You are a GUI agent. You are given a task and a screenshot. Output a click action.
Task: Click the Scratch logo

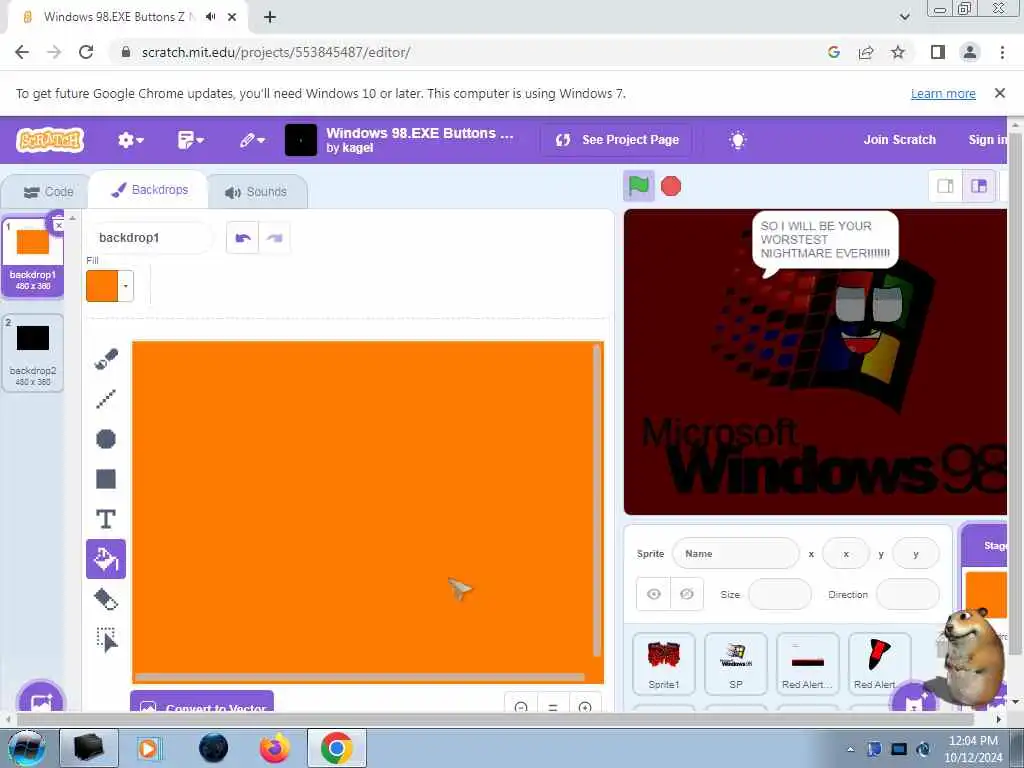coord(50,140)
